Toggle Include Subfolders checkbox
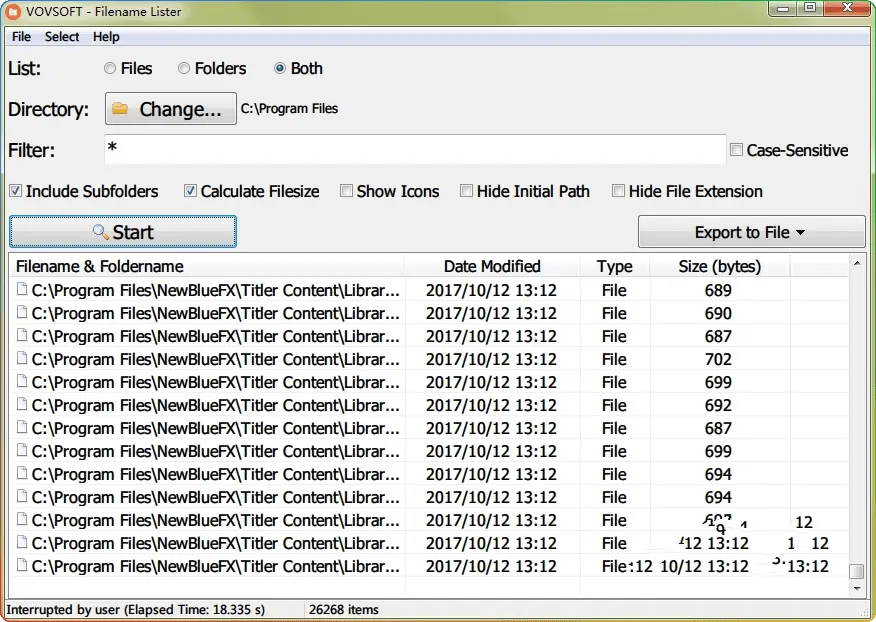The height and width of the screenshot is (622, 876). pyautogui.click(x=16, y=191)
